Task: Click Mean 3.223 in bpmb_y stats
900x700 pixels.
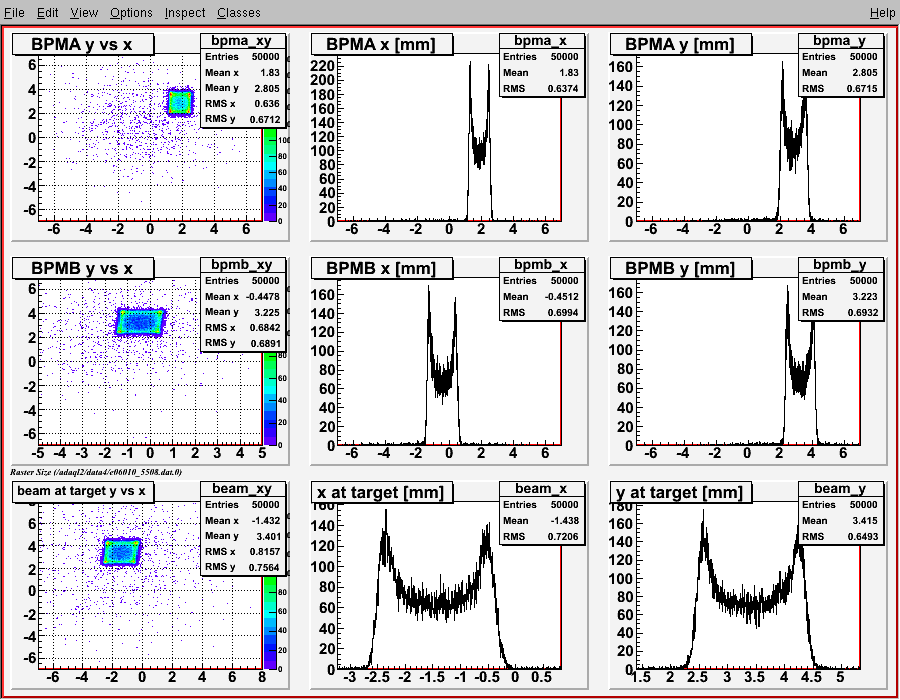Action: click(840, 297)
